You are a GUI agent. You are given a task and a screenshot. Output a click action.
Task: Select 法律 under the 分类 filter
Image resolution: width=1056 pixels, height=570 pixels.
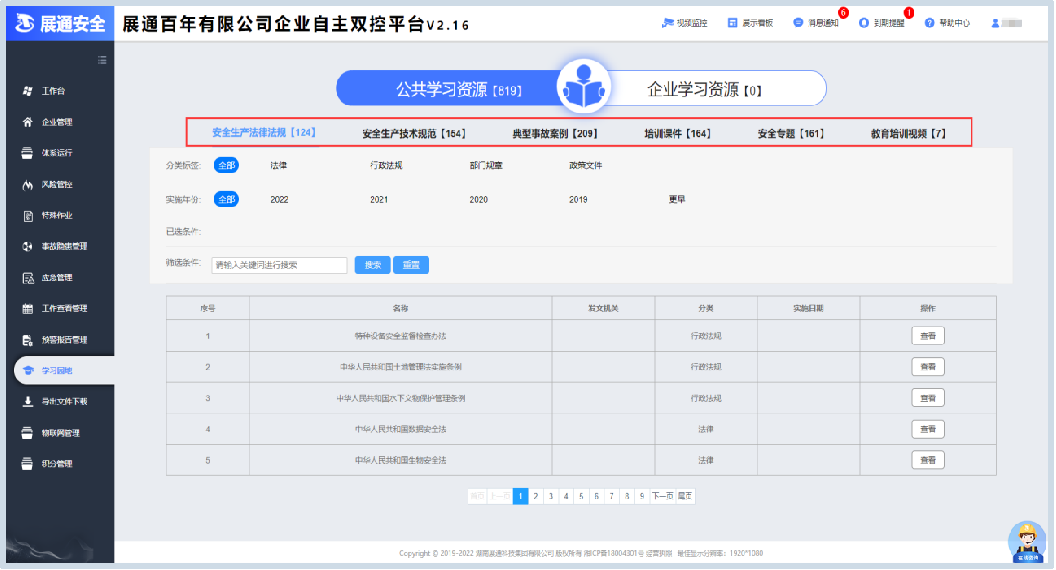279,165
